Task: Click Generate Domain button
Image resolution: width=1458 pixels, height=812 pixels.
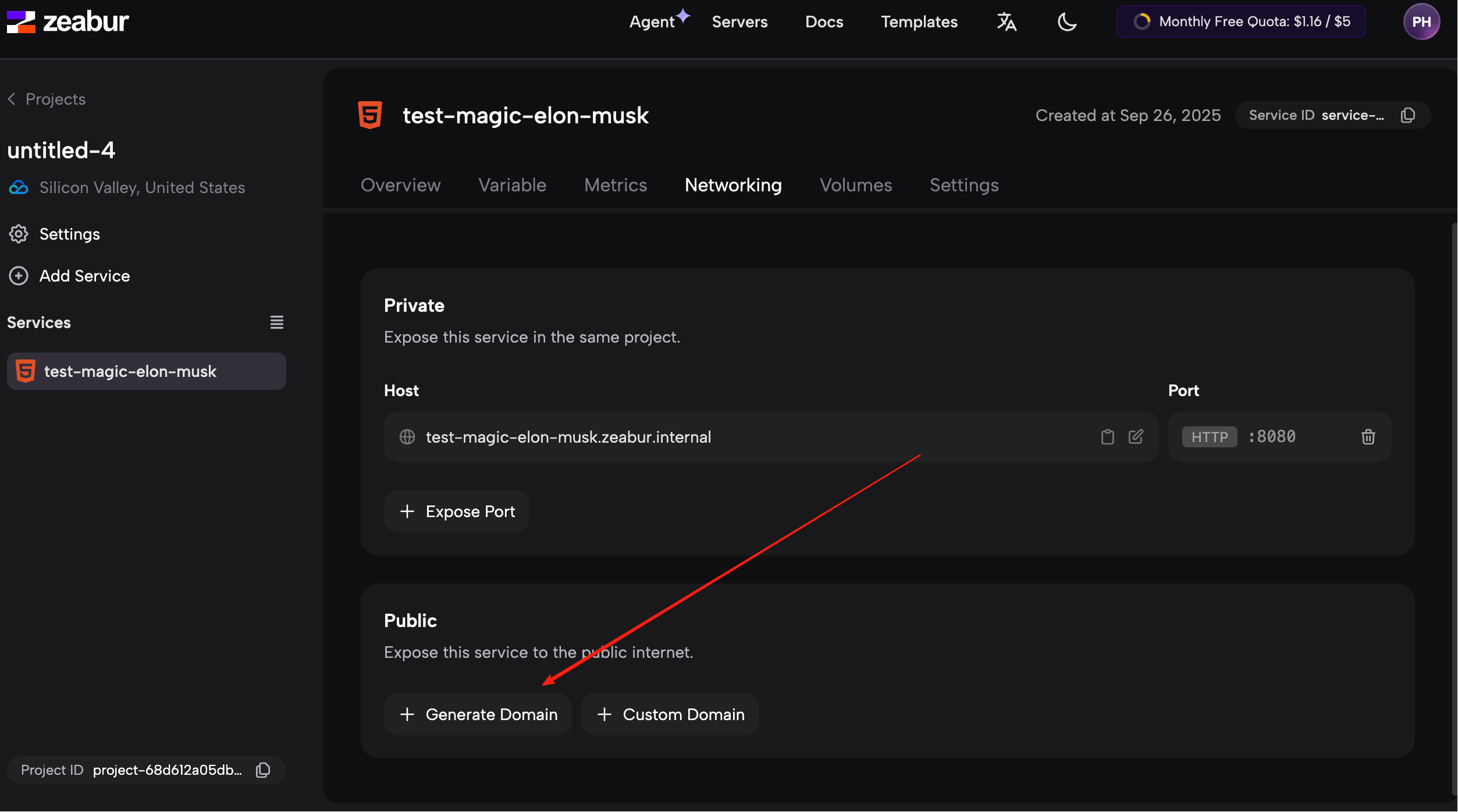Action: coord(478,714)
